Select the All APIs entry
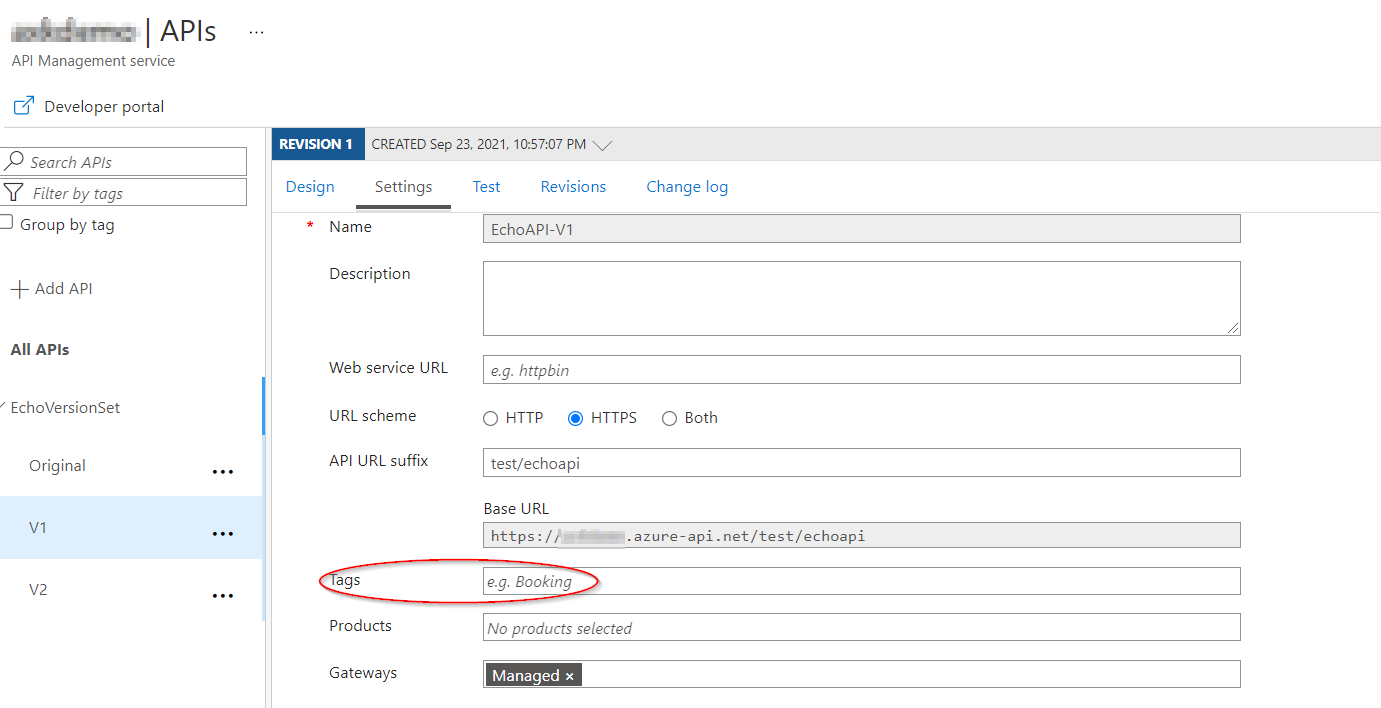1381x708 pixels. pyautogui.click(x=39, y=349)
